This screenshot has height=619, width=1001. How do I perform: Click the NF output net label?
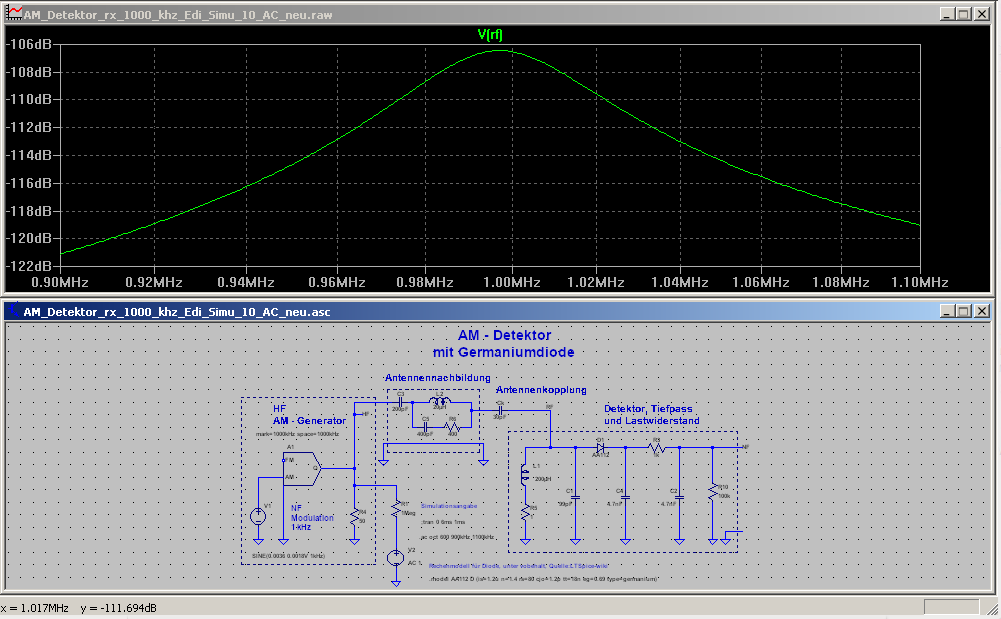click(x=745, y=447)
